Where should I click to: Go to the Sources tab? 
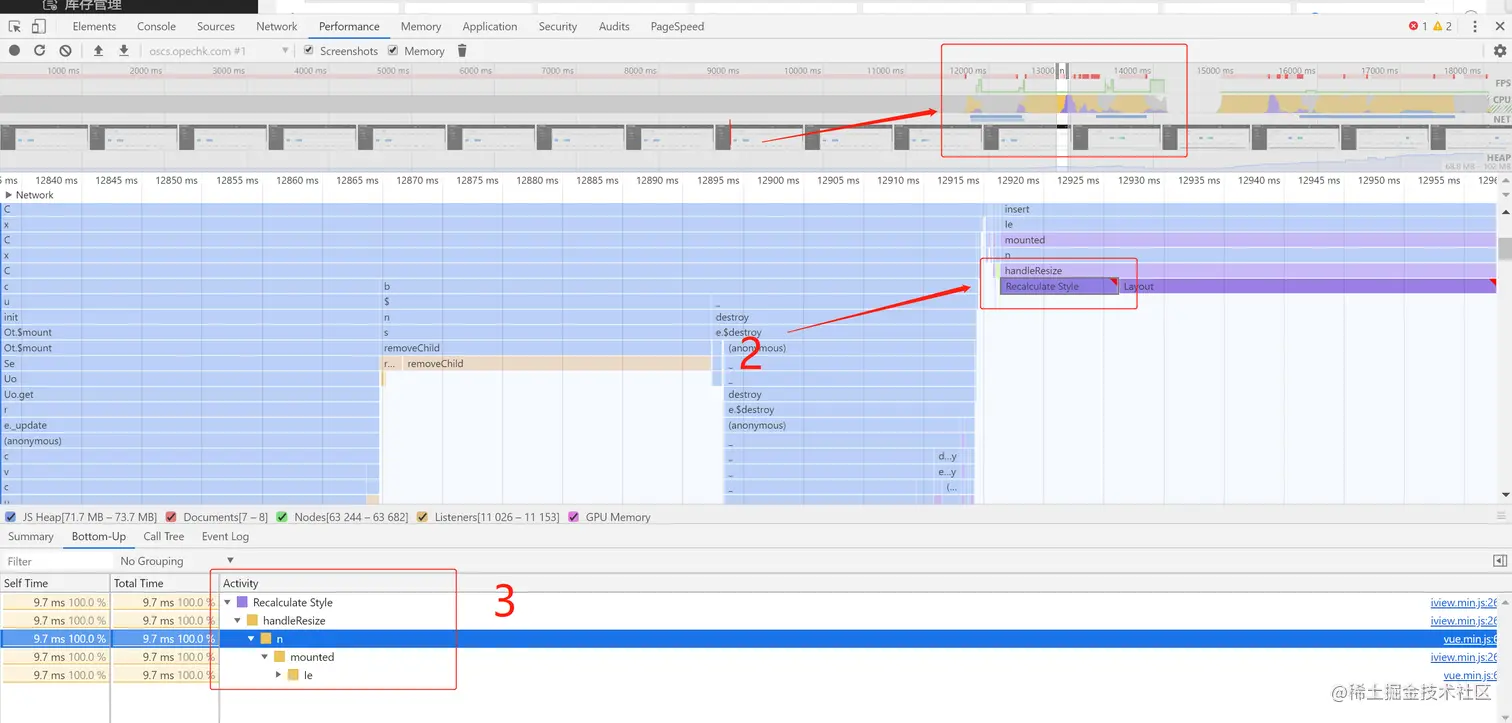(x=216, y=26)
